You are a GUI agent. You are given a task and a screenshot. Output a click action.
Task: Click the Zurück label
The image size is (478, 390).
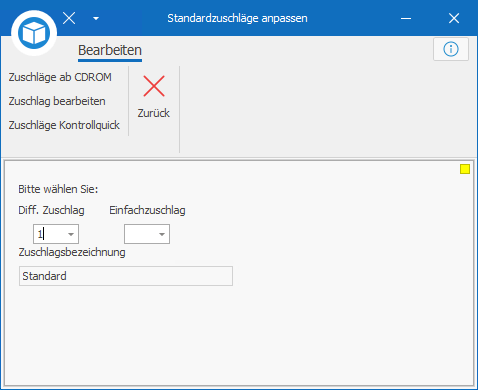pos(154,113)
